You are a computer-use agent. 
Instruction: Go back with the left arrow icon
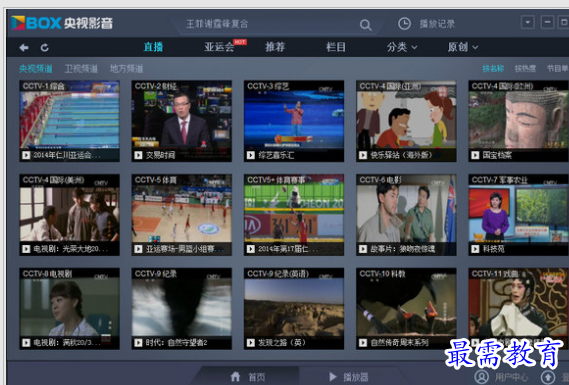click(24, 48)
